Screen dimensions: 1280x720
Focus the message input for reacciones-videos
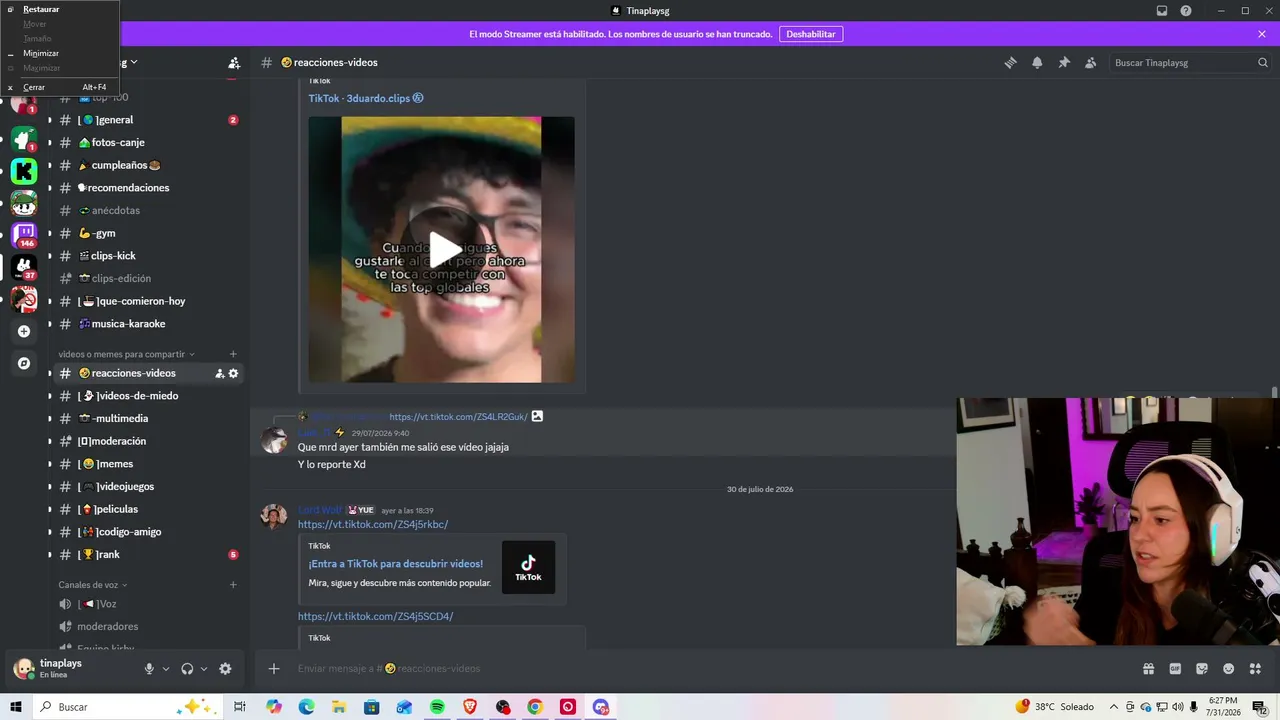pyautogui.click(x=700, y=669)
